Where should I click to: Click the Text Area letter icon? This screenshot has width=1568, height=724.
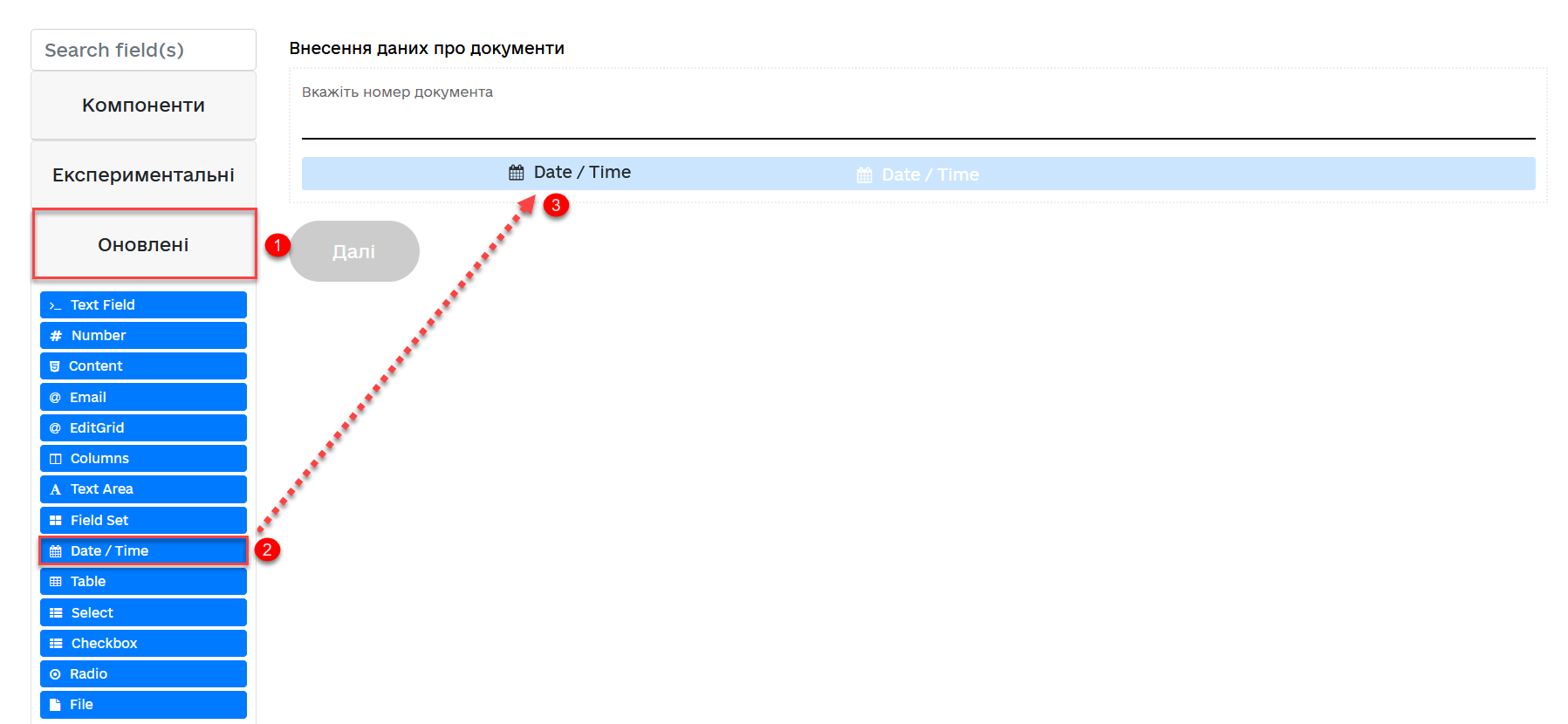coord(56,489)
